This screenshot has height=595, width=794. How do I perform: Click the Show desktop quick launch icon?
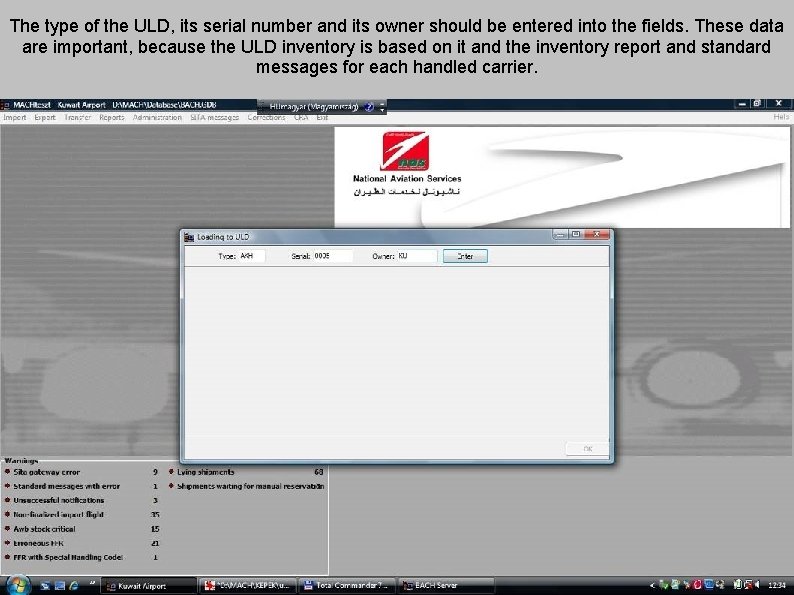tap(45, 585)
